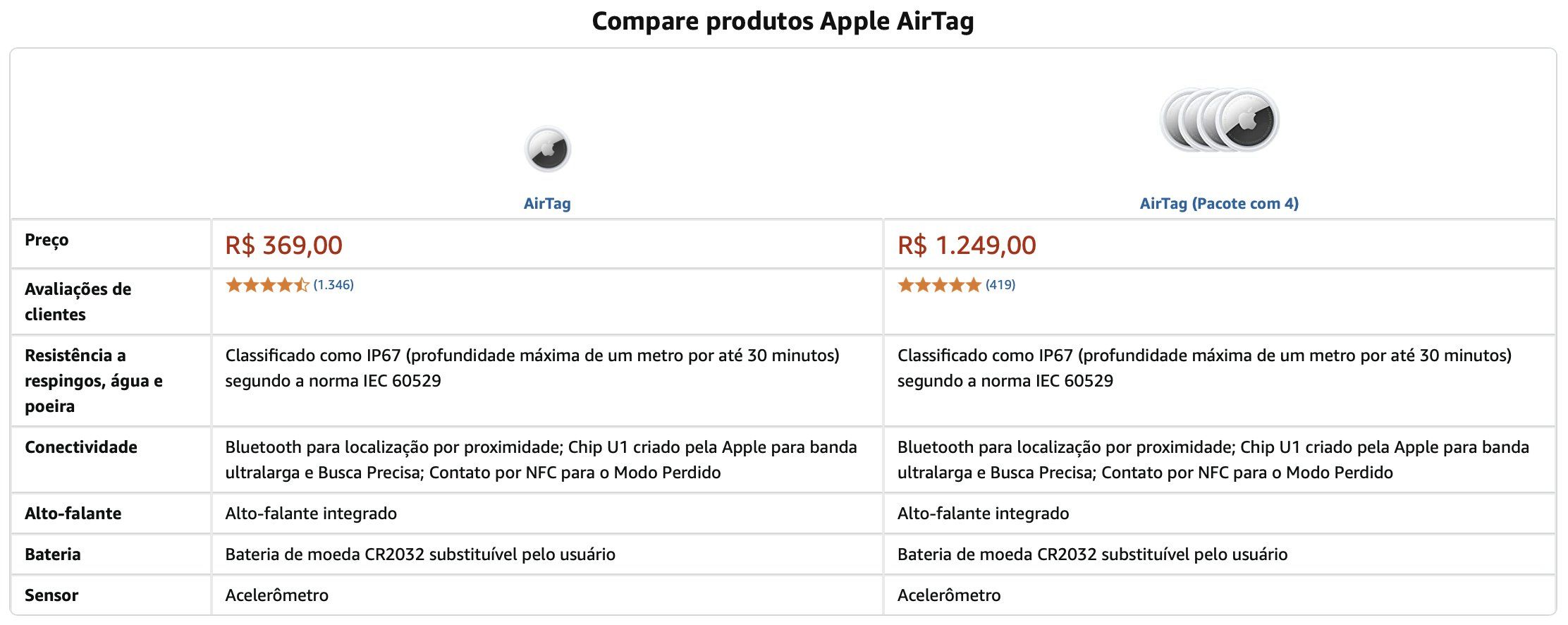Open the AirTag 4-pack product image
This screenshot has width=1568, height=625.
click(1219, 120)
